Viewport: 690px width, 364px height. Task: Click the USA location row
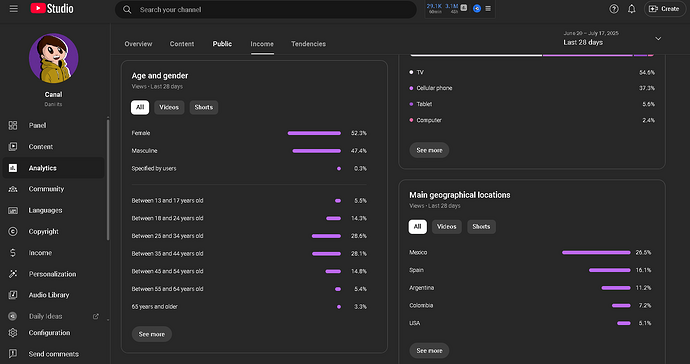(530, 323)
